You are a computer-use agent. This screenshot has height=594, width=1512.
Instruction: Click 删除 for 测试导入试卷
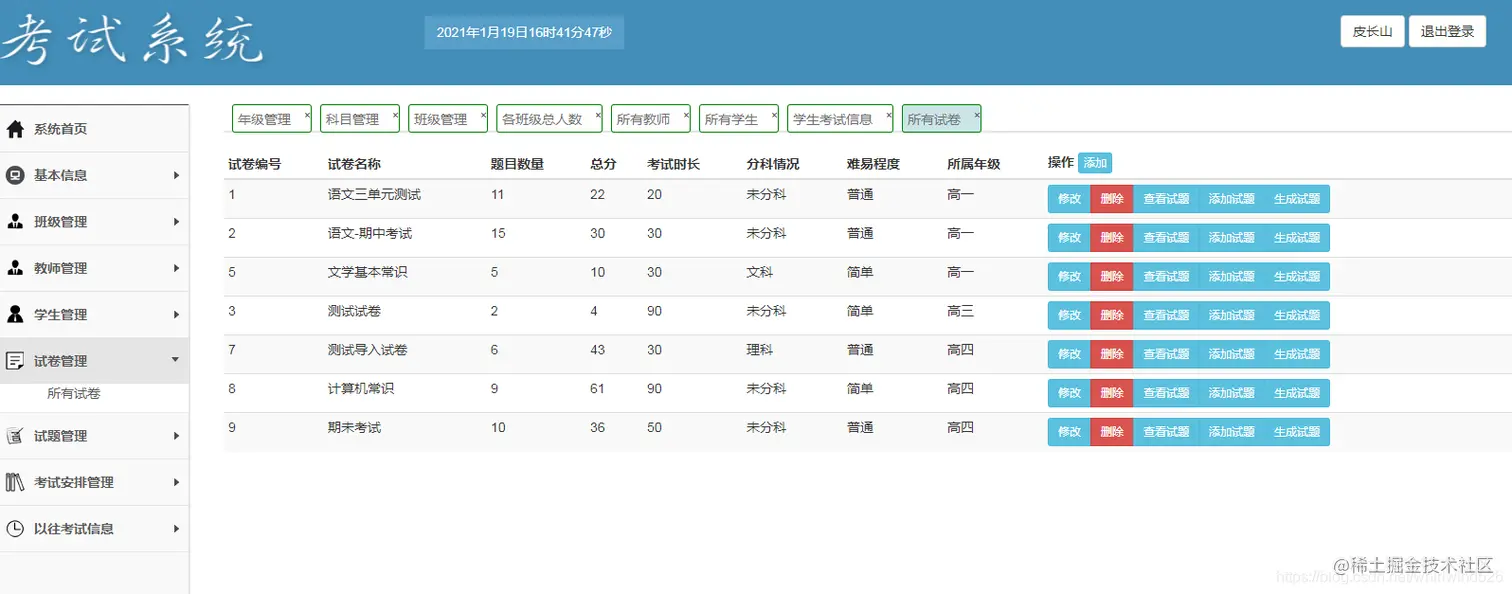point(1112,354)
